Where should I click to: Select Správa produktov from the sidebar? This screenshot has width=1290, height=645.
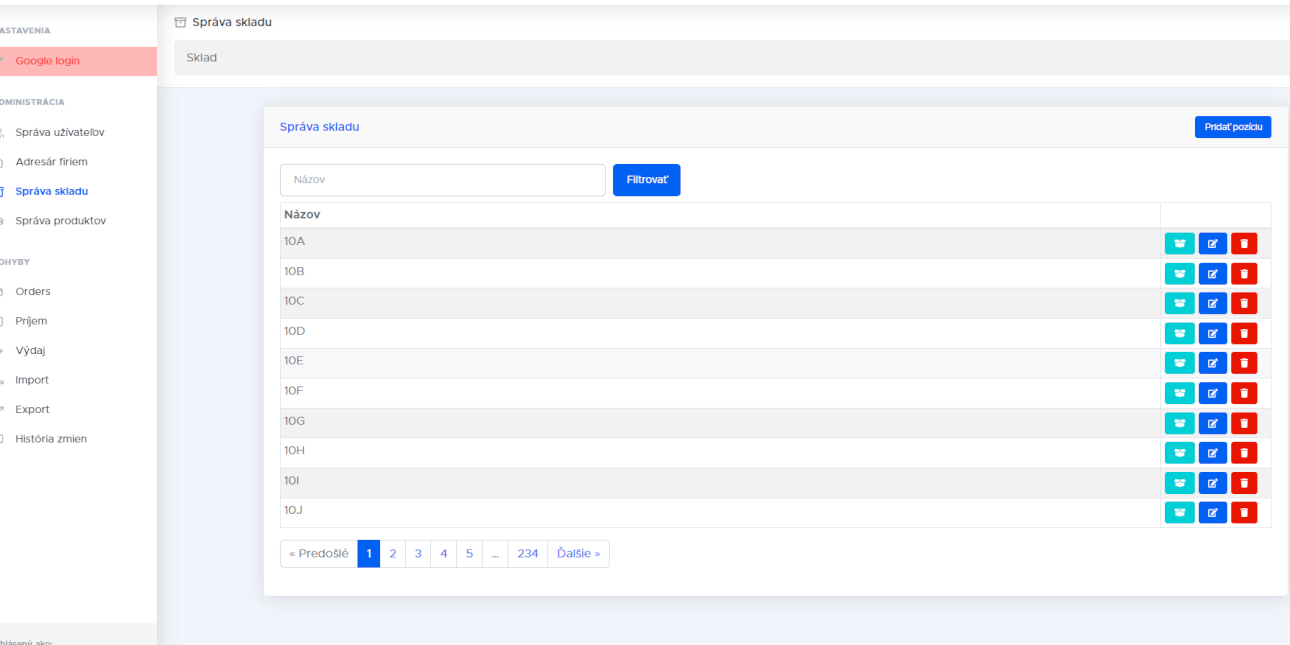click(60, 220)
